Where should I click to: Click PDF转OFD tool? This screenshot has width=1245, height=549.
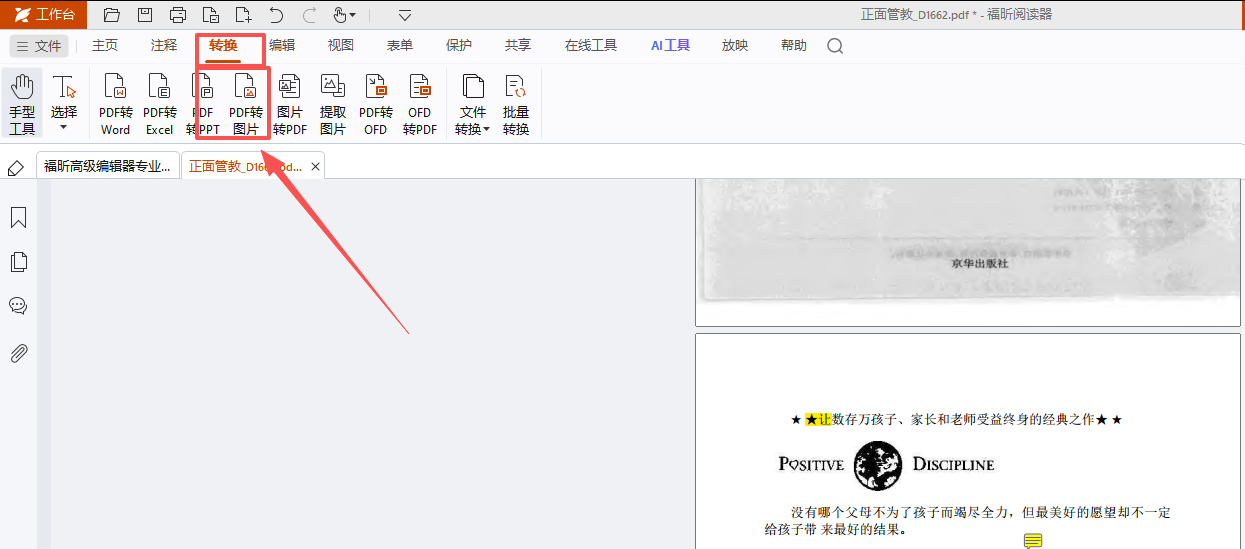(x=376, y=104)
